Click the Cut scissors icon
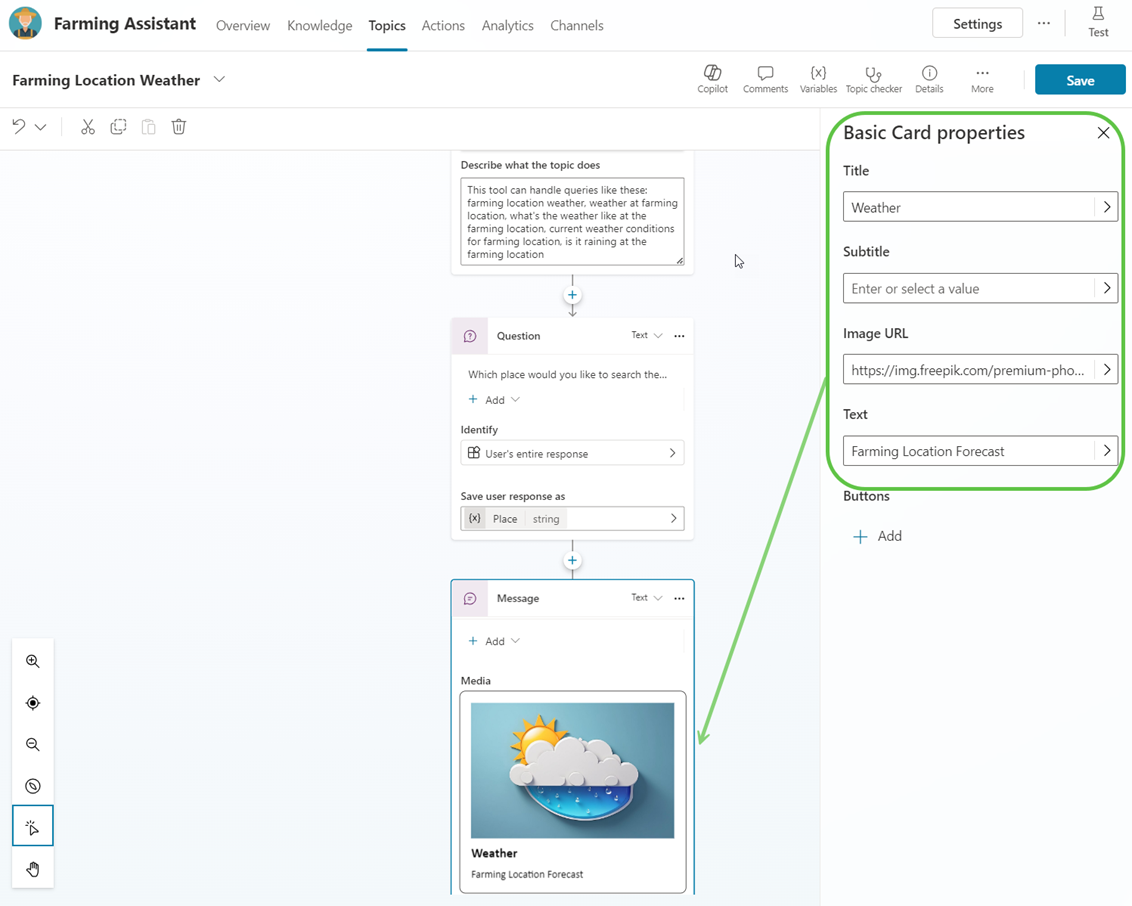 (88, 127)
